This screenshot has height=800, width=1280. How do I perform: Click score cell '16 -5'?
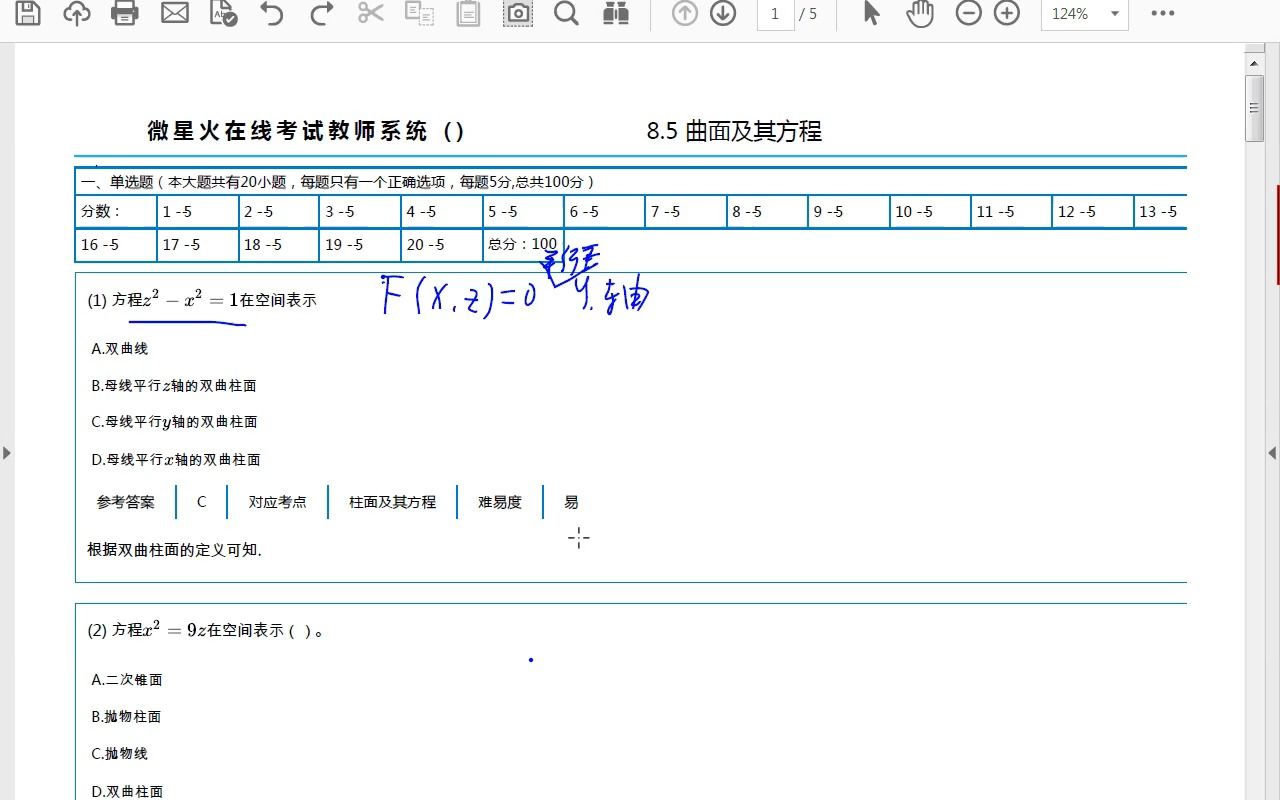pyautogui.click(x=115, y=245)
